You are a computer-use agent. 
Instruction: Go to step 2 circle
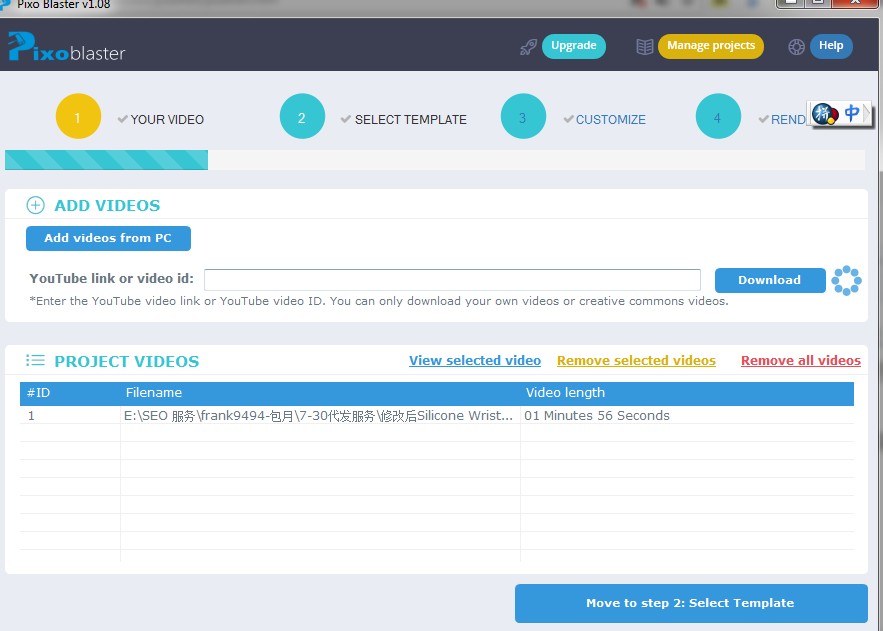coord(302,116)
